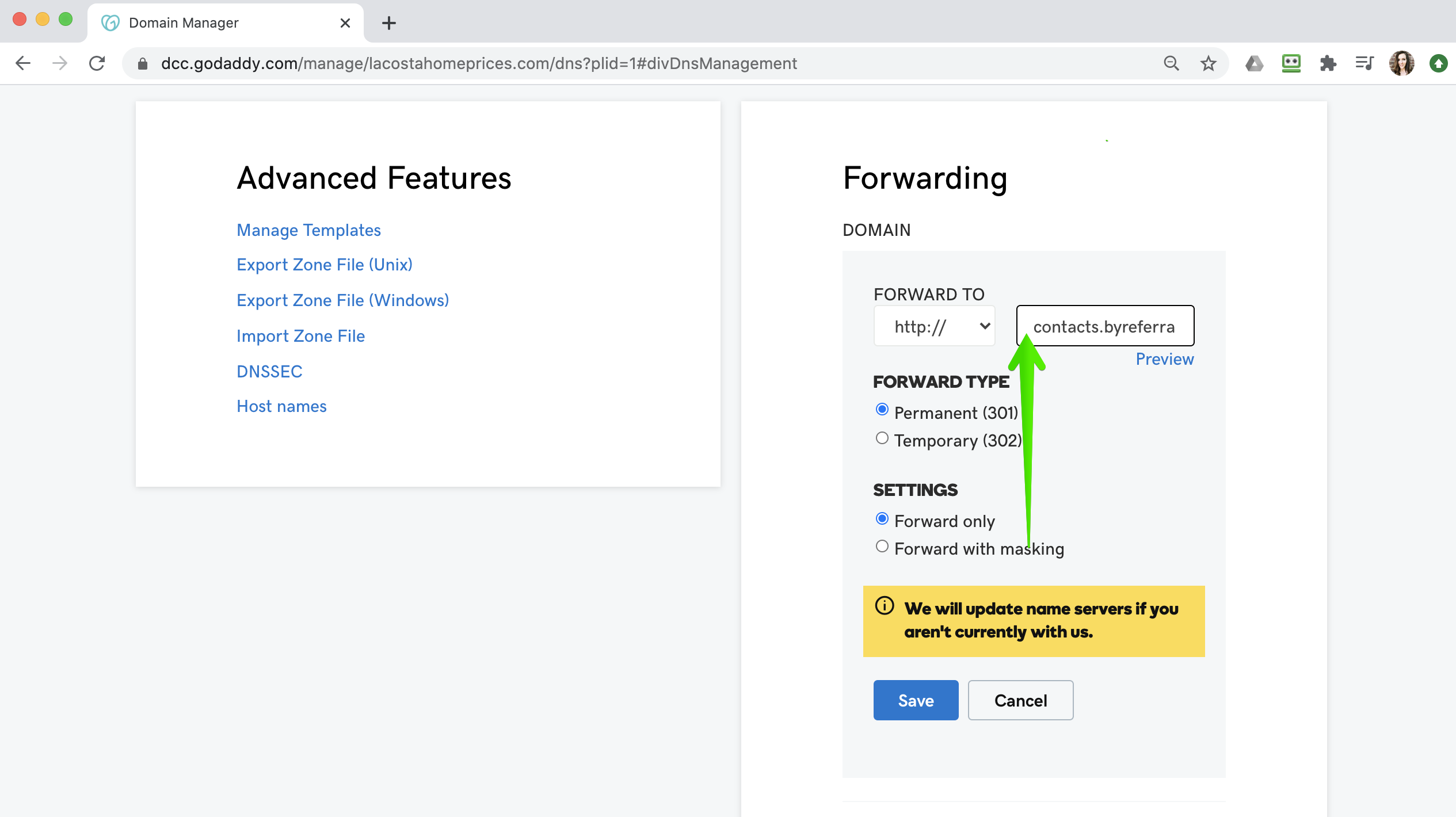Open the Google Drive extension icon
The image size is (1456, 817).
pyautogui.click(x=1254, y=63)
